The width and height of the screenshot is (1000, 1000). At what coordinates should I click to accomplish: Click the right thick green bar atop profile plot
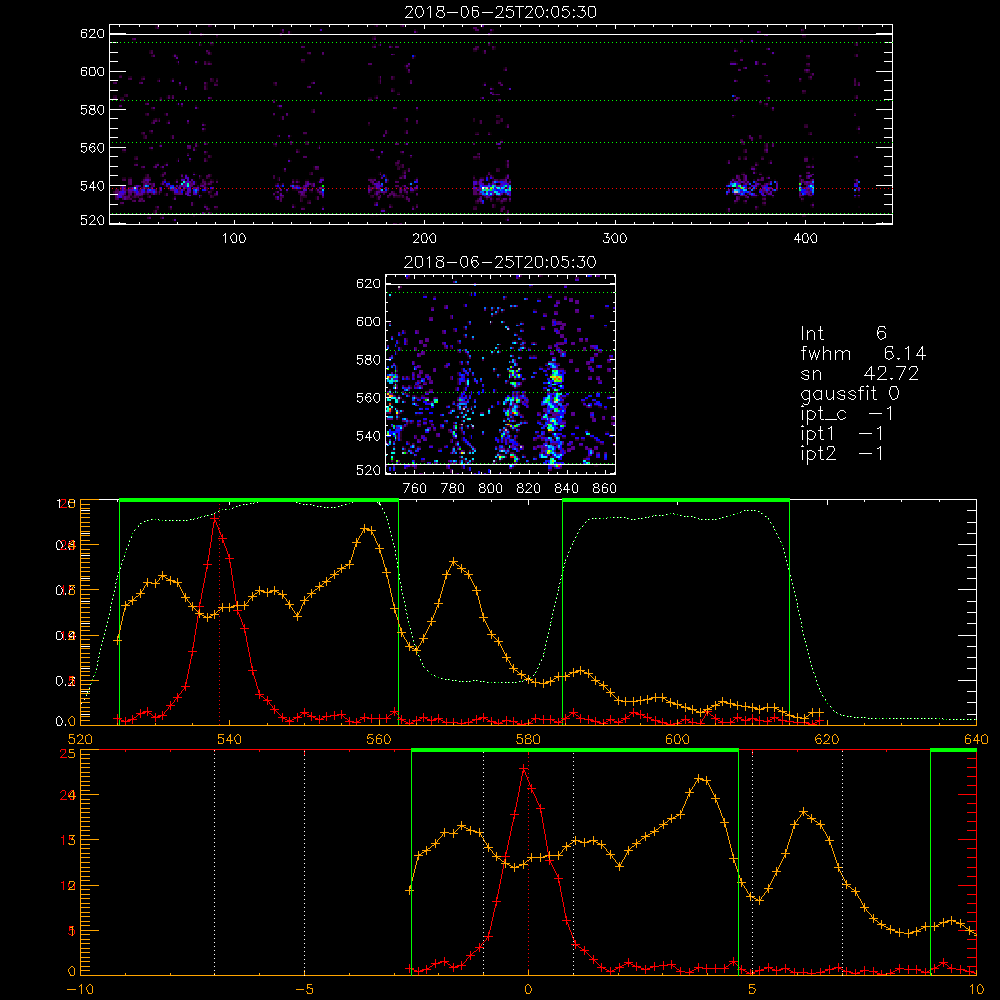click(x=676, y=500)
